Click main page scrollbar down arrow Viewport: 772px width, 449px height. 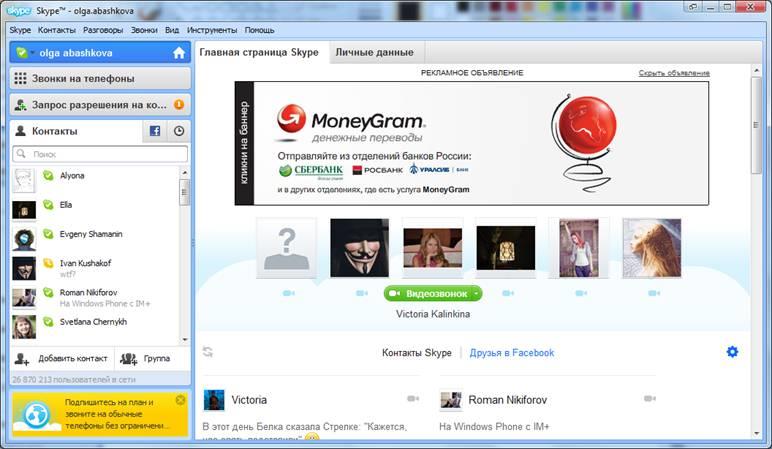(756, 433)
